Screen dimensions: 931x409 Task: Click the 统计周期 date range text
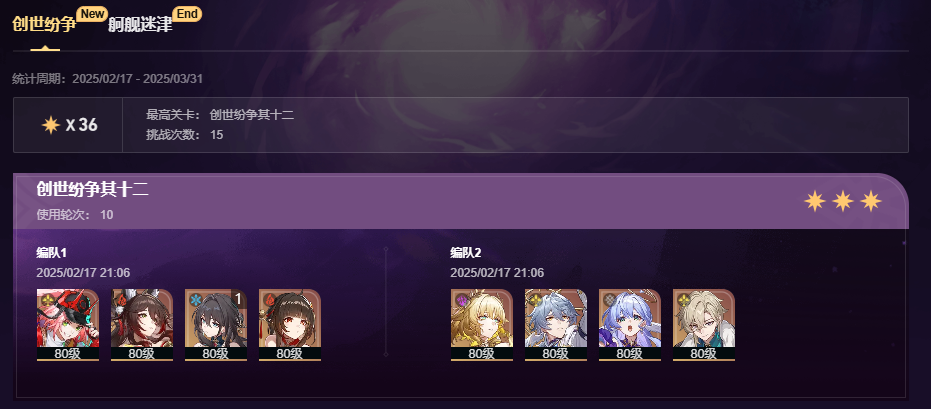[108, 79]
